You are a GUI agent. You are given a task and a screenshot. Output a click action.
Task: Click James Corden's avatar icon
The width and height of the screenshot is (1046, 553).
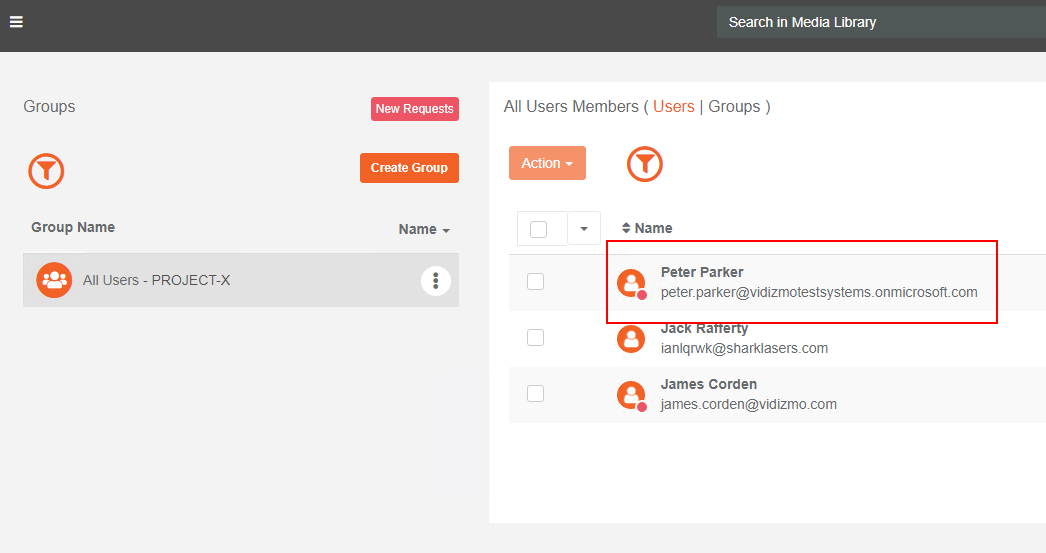[x=631, y=395]
